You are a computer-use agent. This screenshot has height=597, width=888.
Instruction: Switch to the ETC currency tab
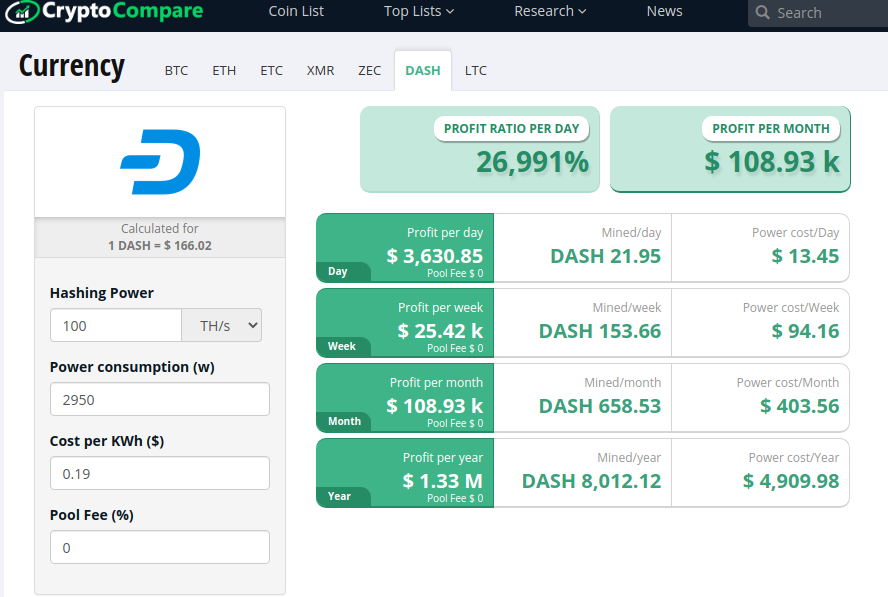[x=271, y=71]
